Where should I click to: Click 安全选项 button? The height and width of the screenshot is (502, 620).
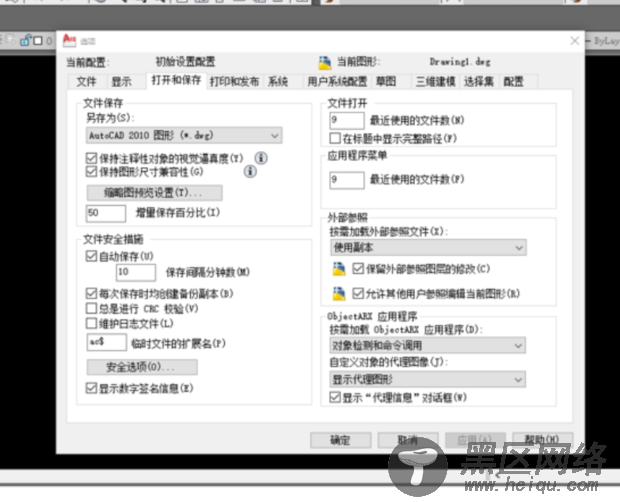142,367
